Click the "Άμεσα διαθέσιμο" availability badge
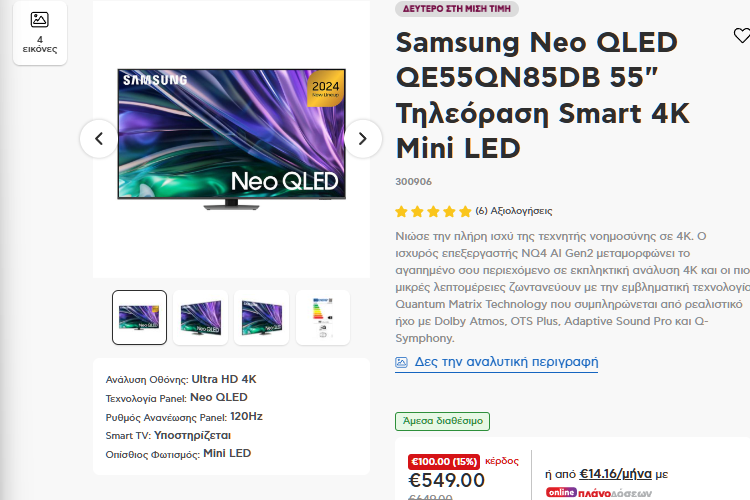This screenshot has width=750, height=500. click(442, 421)
